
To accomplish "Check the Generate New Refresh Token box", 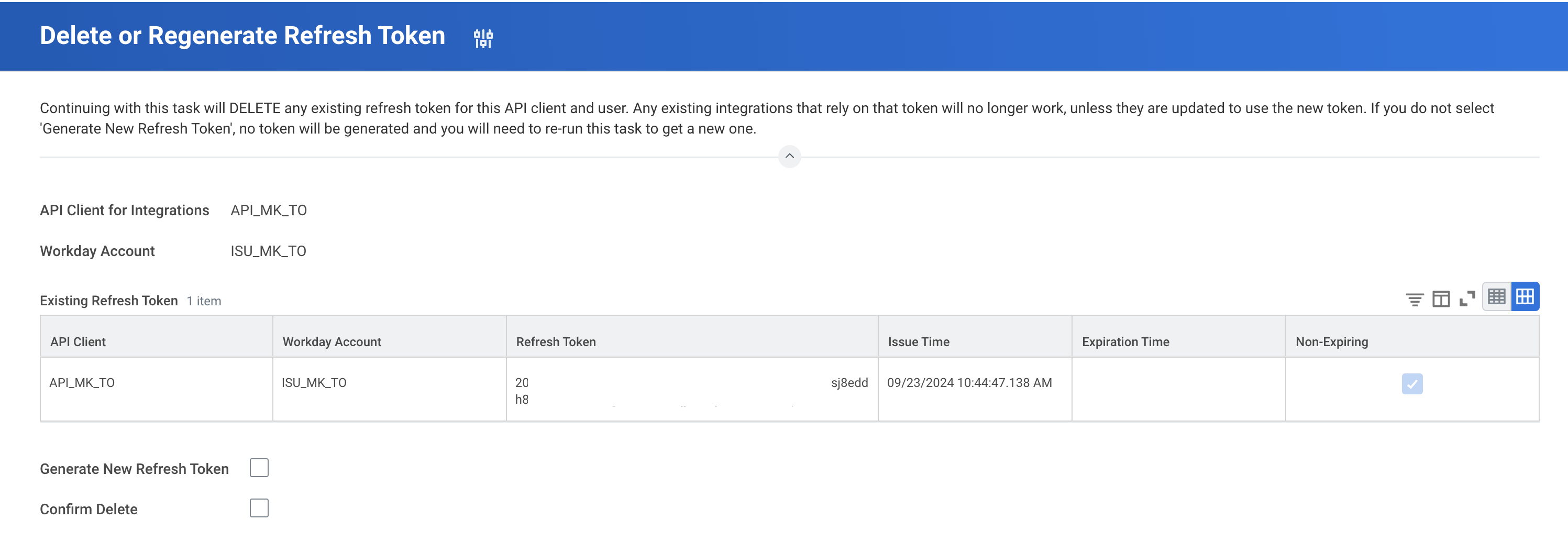I will pyautogui.click(x=259, y=468).
